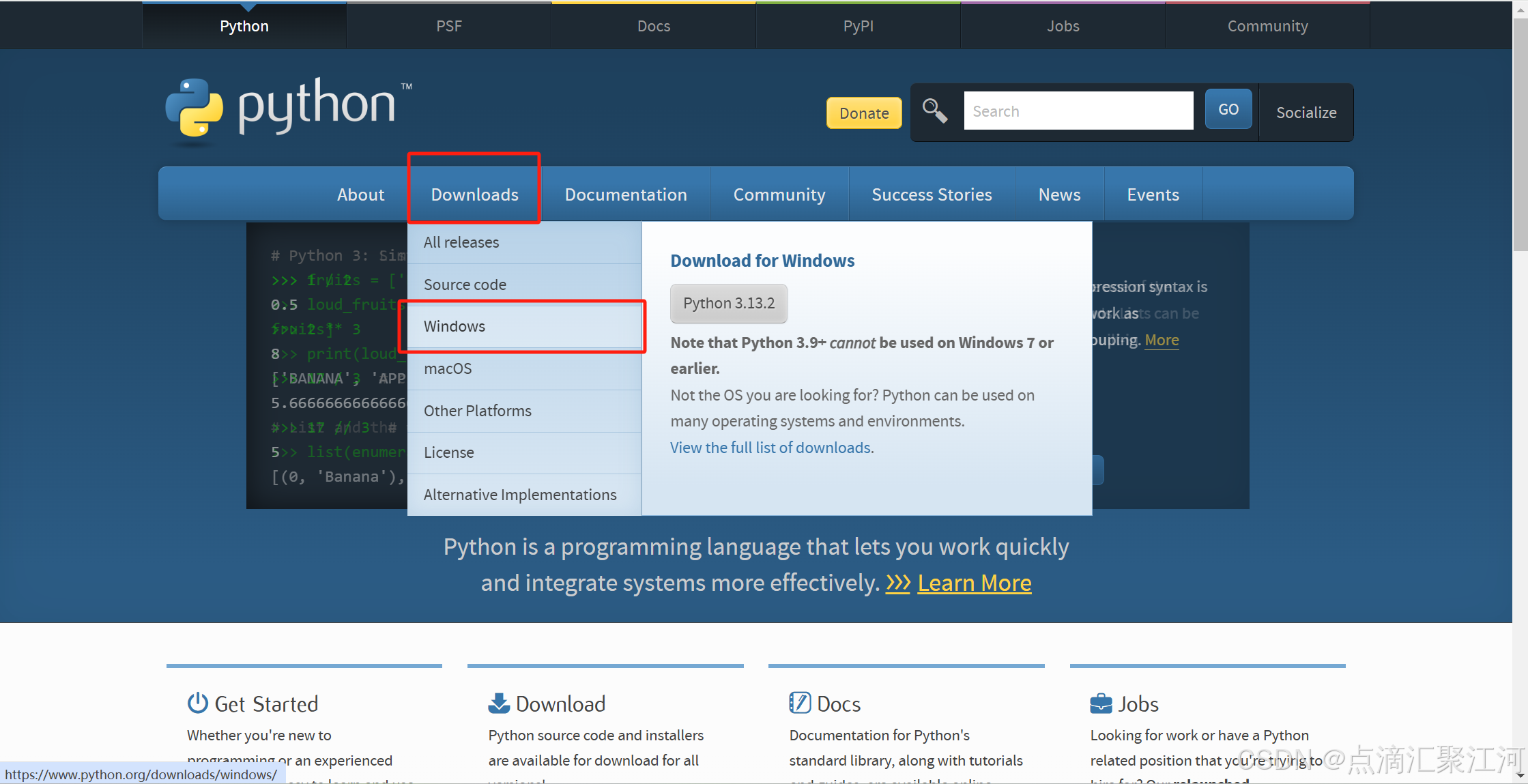Click the scrollbar down arrow

pyautogui.click(x=1520, y=775)
